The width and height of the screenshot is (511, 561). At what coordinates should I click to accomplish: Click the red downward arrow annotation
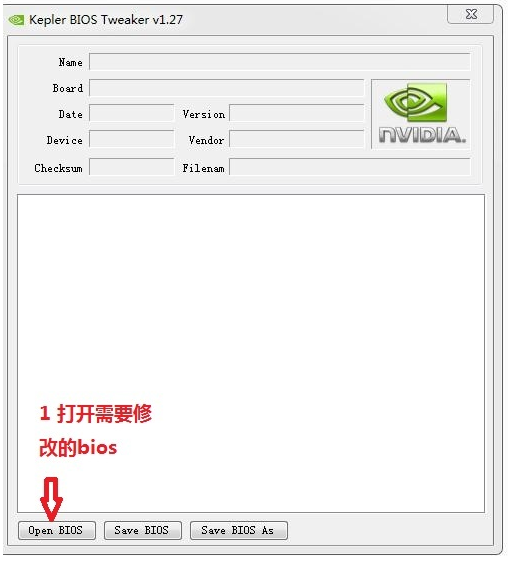pos(52,499)
